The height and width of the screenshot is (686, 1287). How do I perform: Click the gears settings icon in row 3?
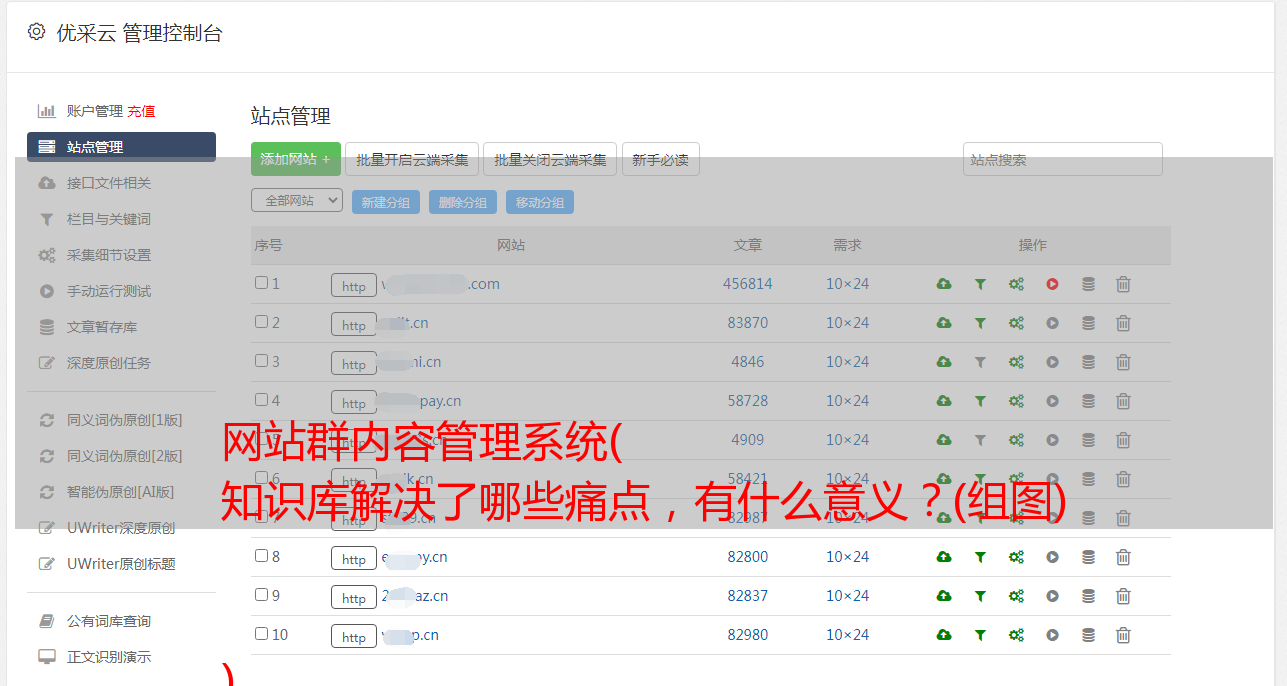tap(1016, 362)
